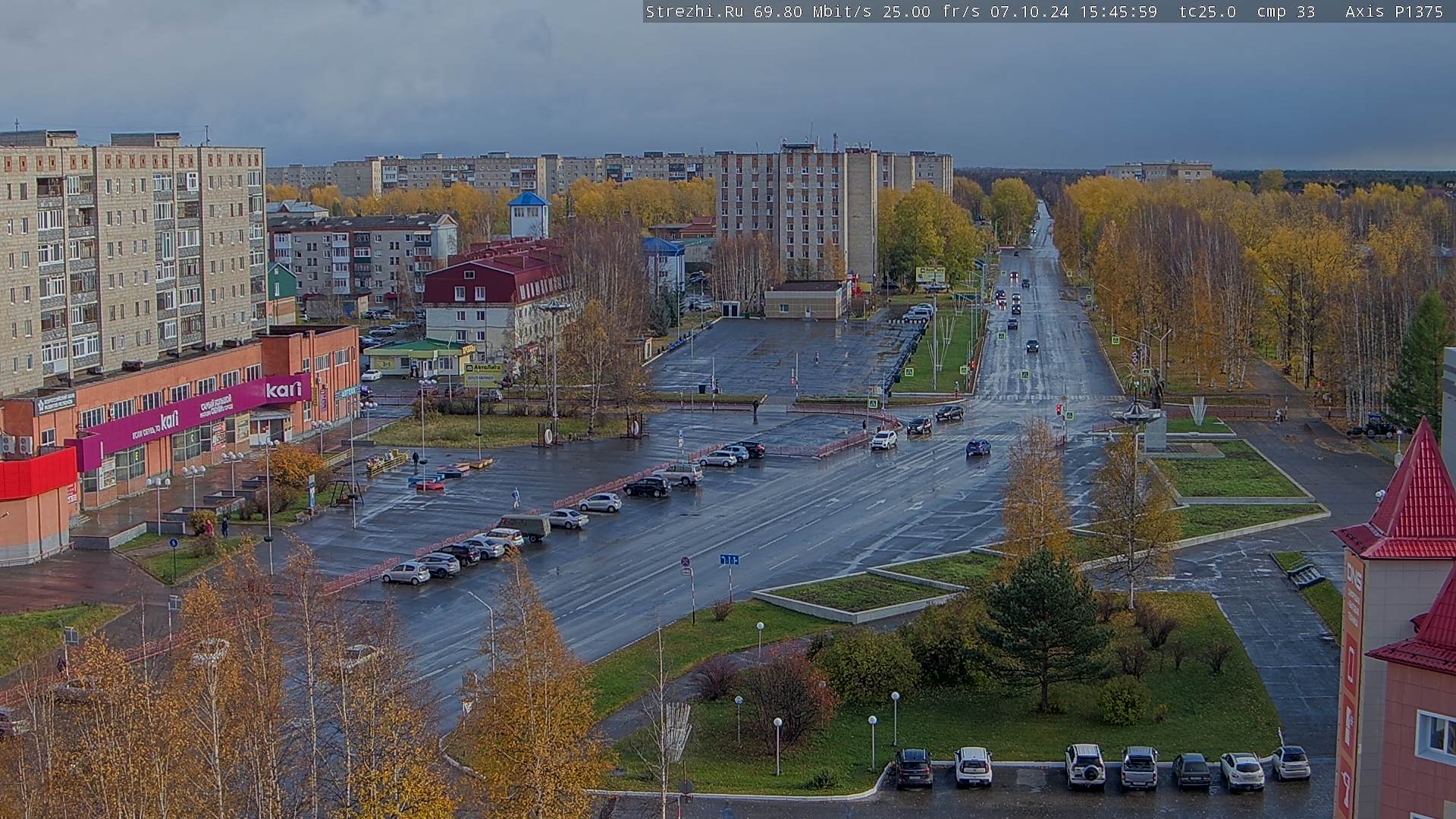Image resolution: width=1456 pixels, height=819 pixels.
Task: Click the Axis P1375 camera model text
Action: click(1395, 11)
